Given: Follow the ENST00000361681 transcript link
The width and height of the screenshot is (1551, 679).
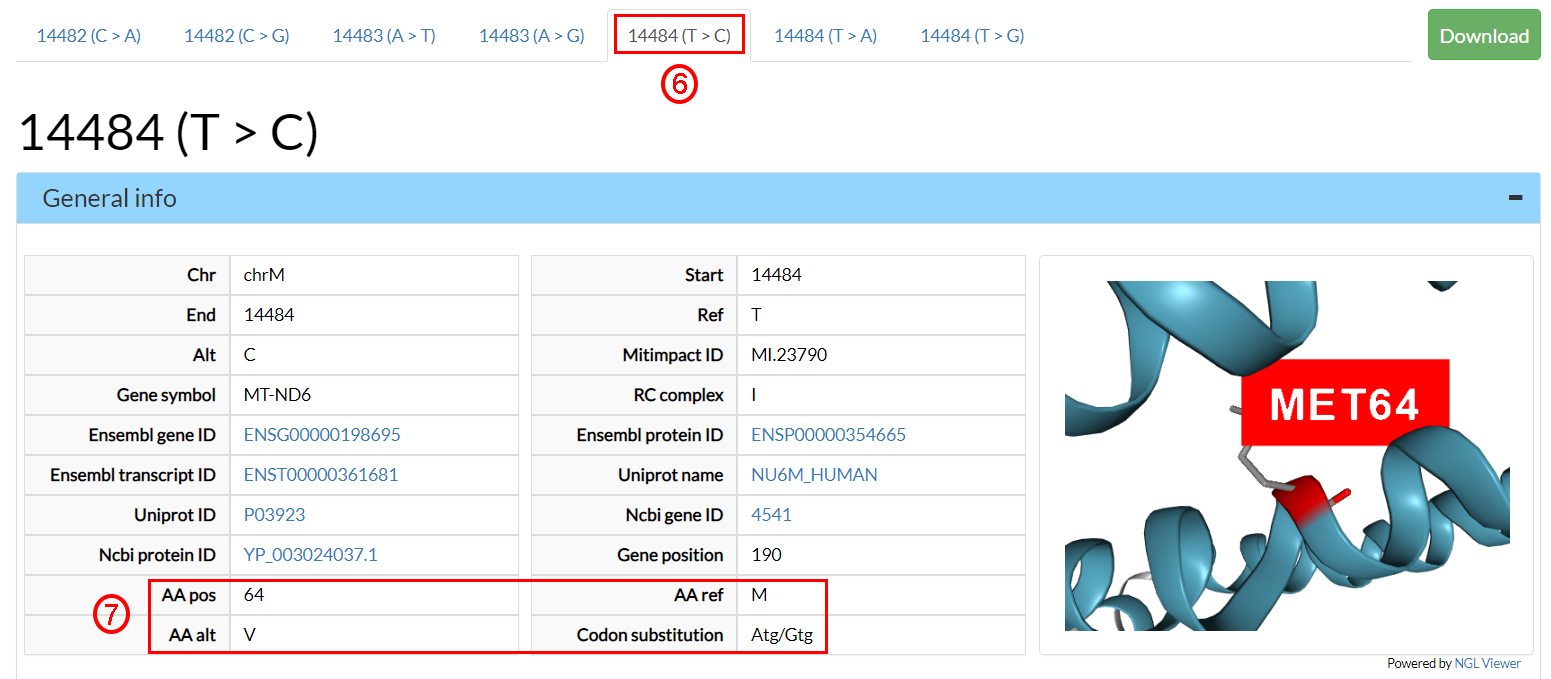Looking at the screenshot, I should pyautogui.click(x=320, y=475).
